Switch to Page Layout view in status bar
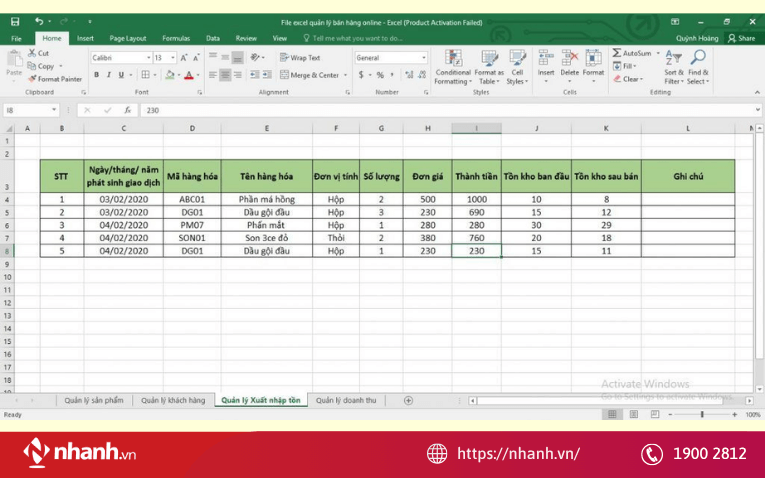 tap(633, 414)
